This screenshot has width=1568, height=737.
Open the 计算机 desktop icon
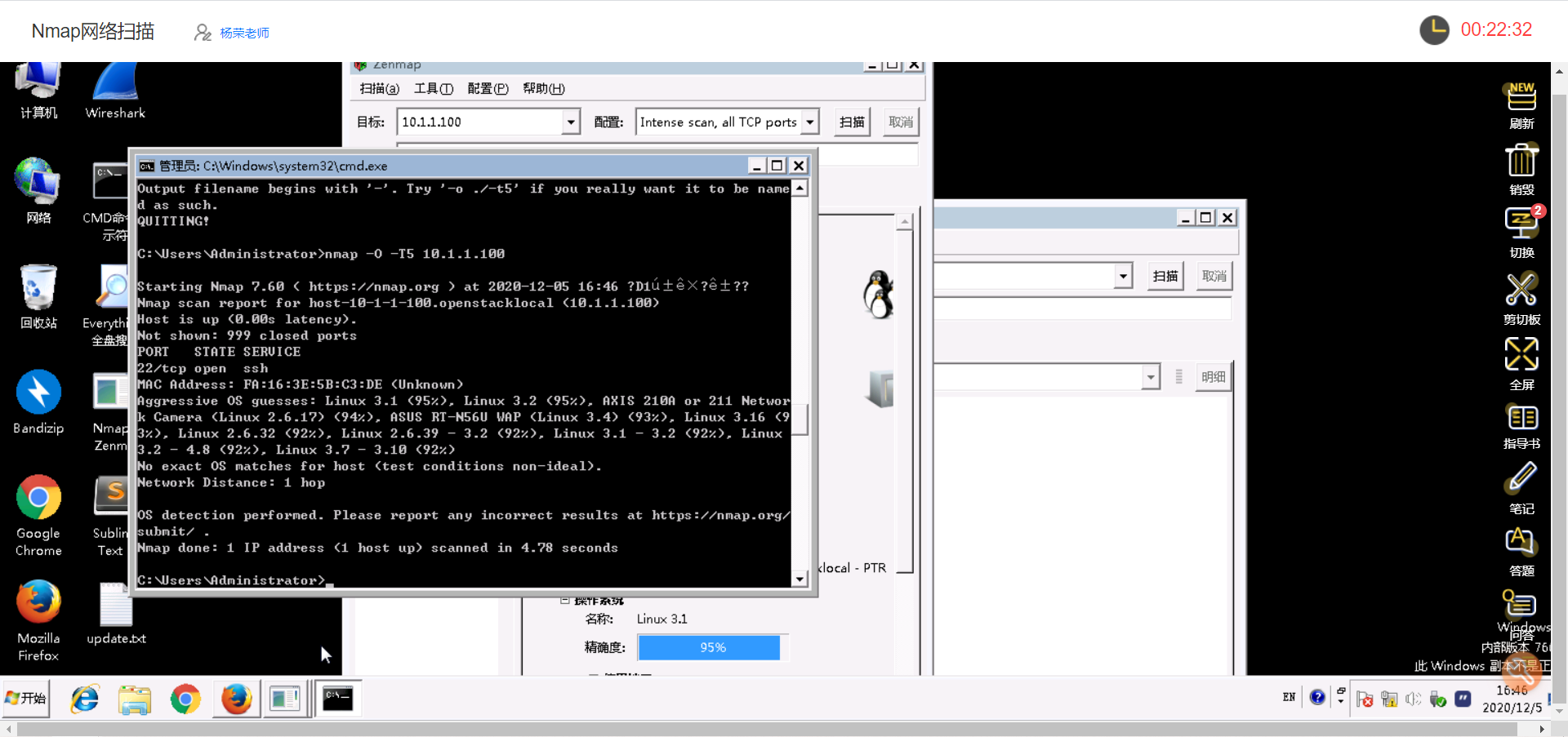pos(38,91)
